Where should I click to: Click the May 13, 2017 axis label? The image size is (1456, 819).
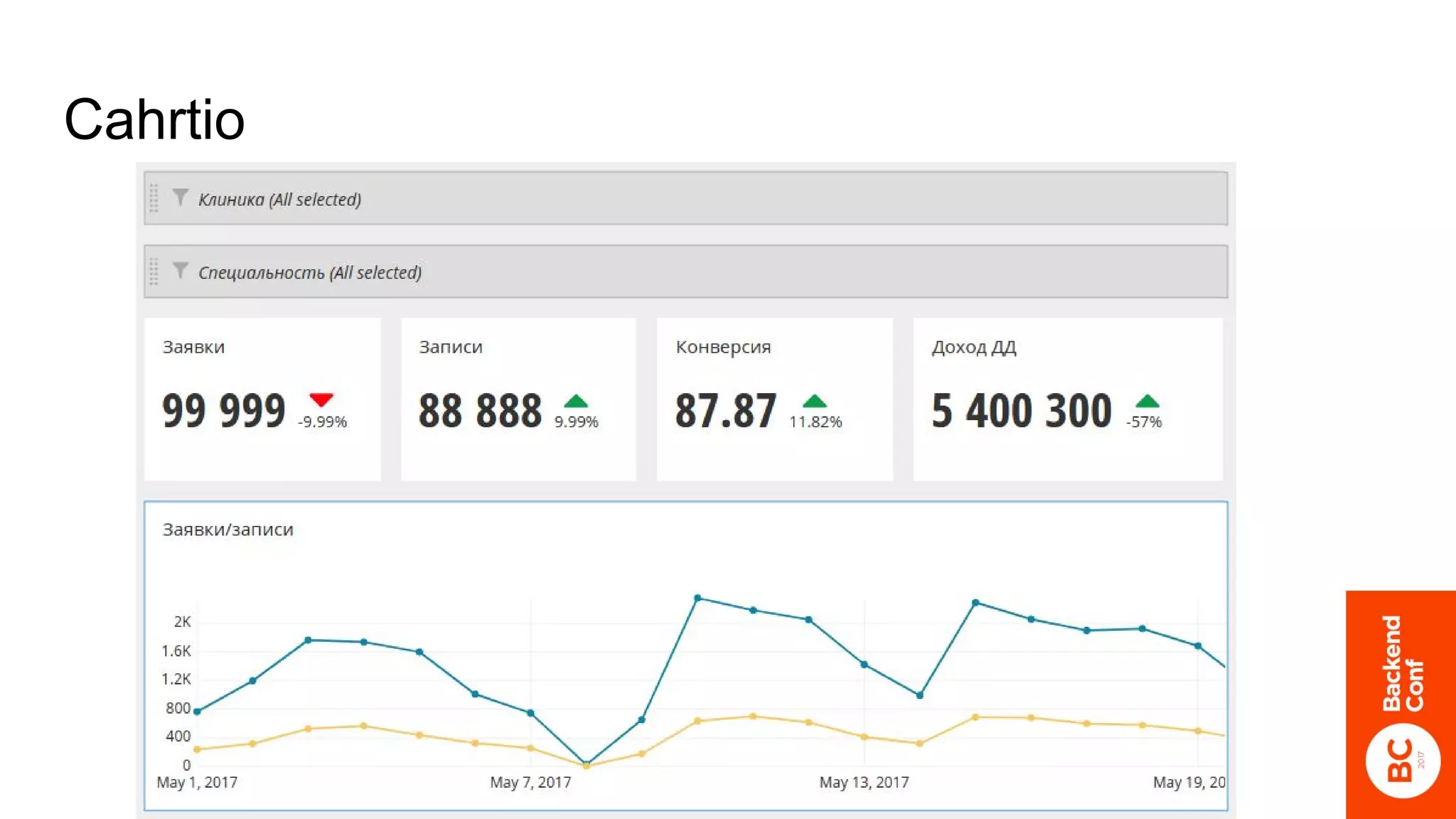click(864, 783)
